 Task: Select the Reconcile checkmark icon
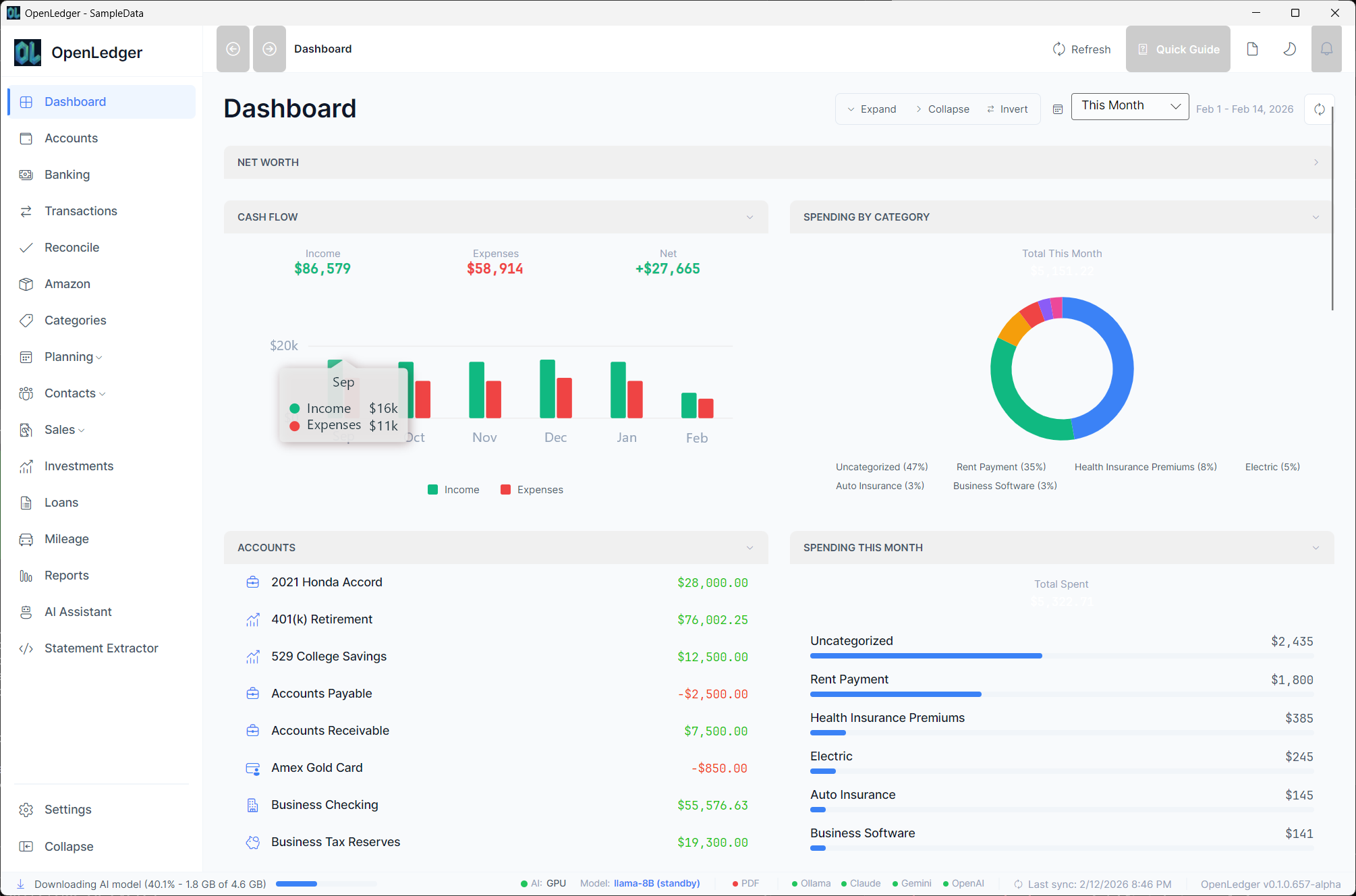pos(26,247)
